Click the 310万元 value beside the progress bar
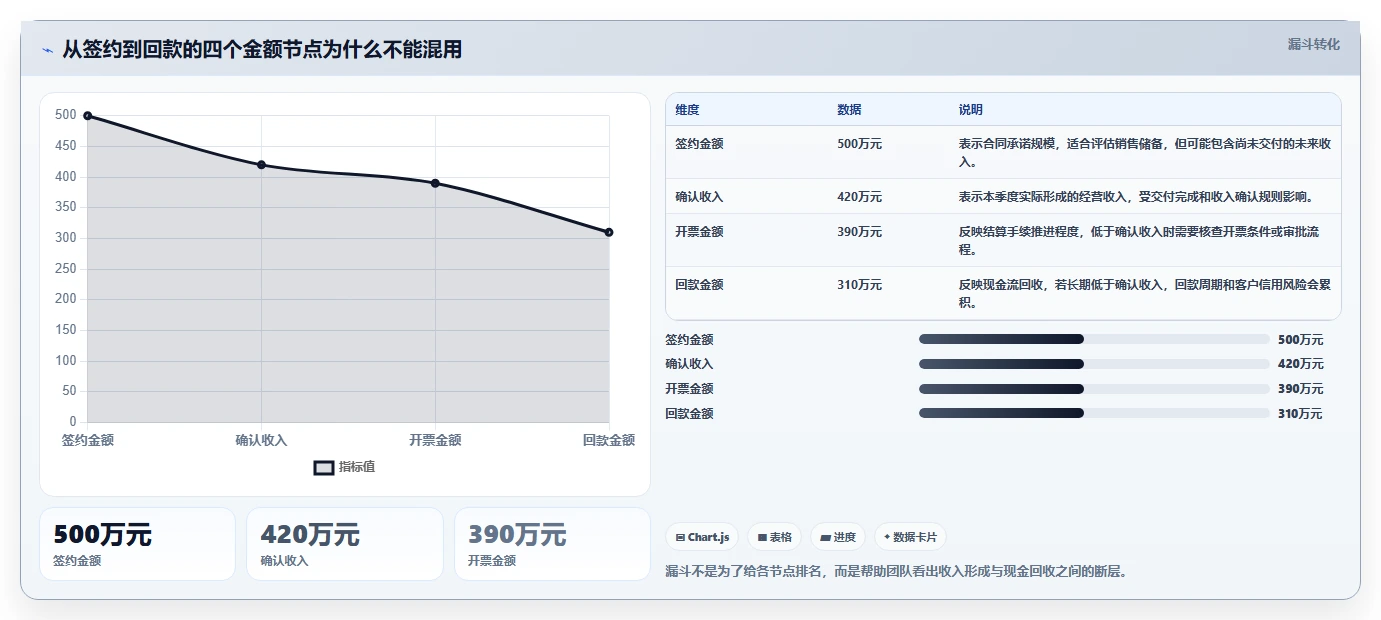The height and width of the screenshot is (620, 1381). pyautogui.click(x=1300, y=414)
